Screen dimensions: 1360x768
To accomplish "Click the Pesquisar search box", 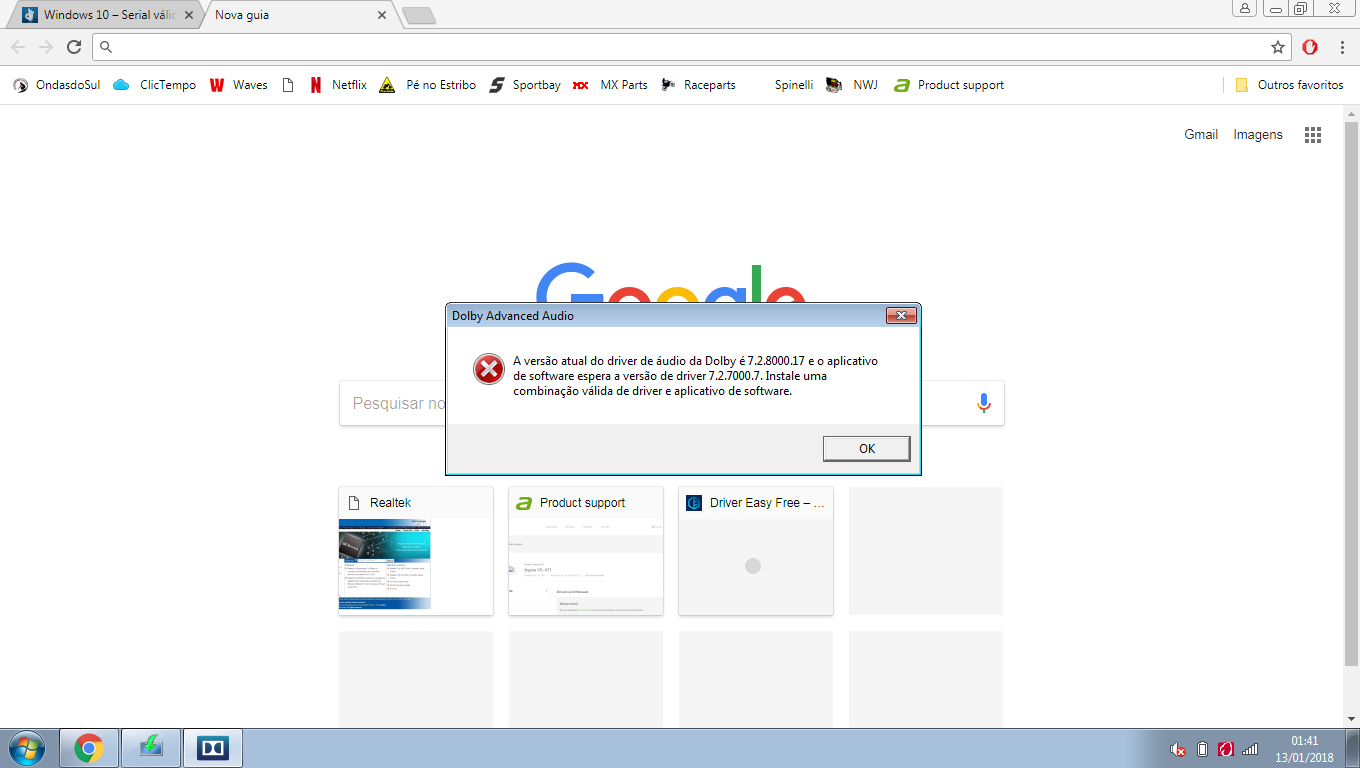I will point(671,403).
